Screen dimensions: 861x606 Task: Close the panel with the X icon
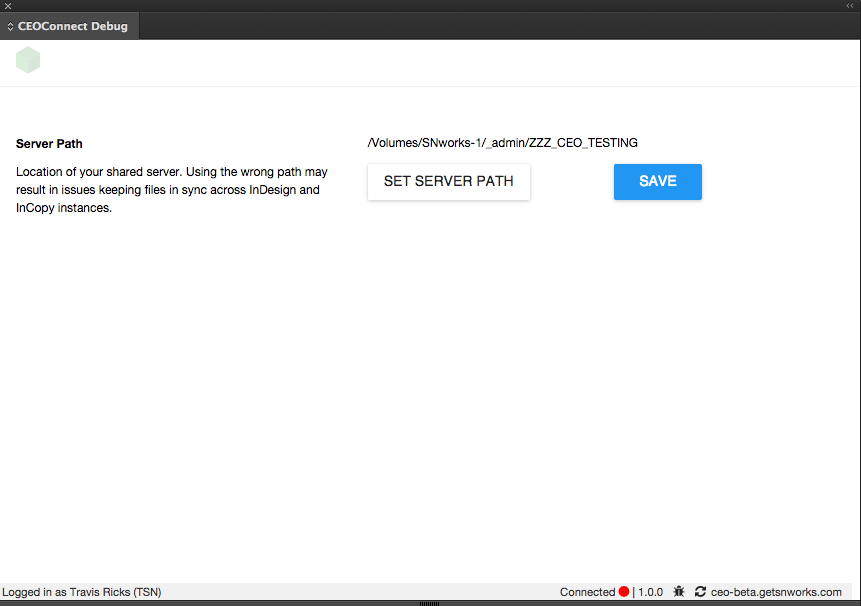8,6
